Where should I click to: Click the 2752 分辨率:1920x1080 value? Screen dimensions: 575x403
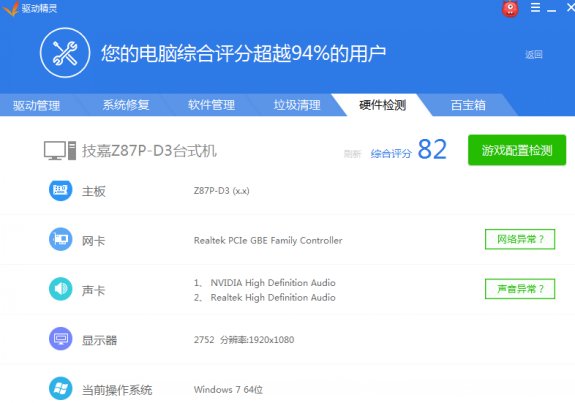244,340
